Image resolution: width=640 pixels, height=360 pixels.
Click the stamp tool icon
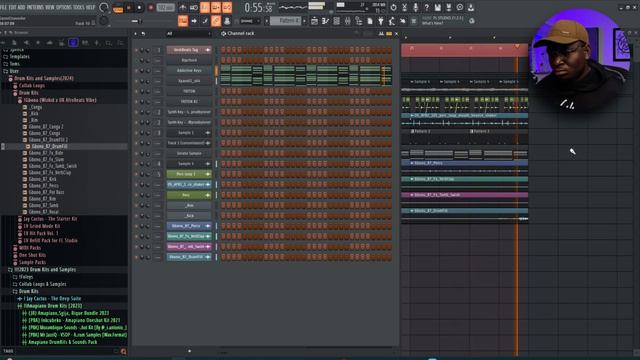point(227,21)
